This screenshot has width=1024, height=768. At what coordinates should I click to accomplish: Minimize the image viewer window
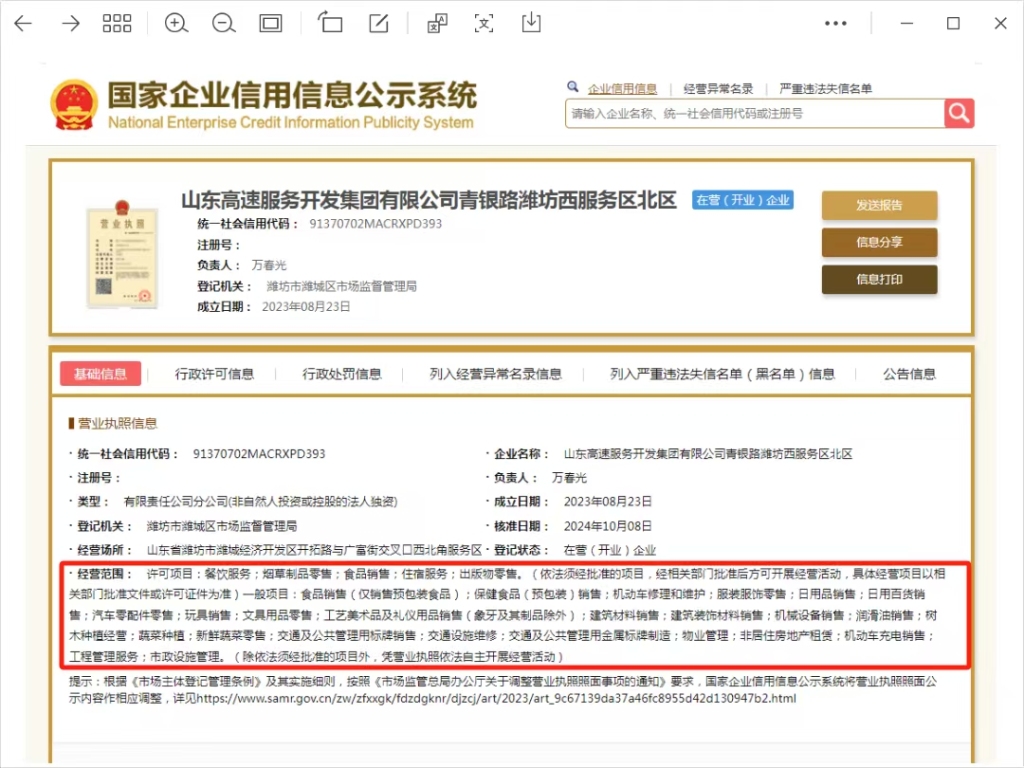coord(906,24)
